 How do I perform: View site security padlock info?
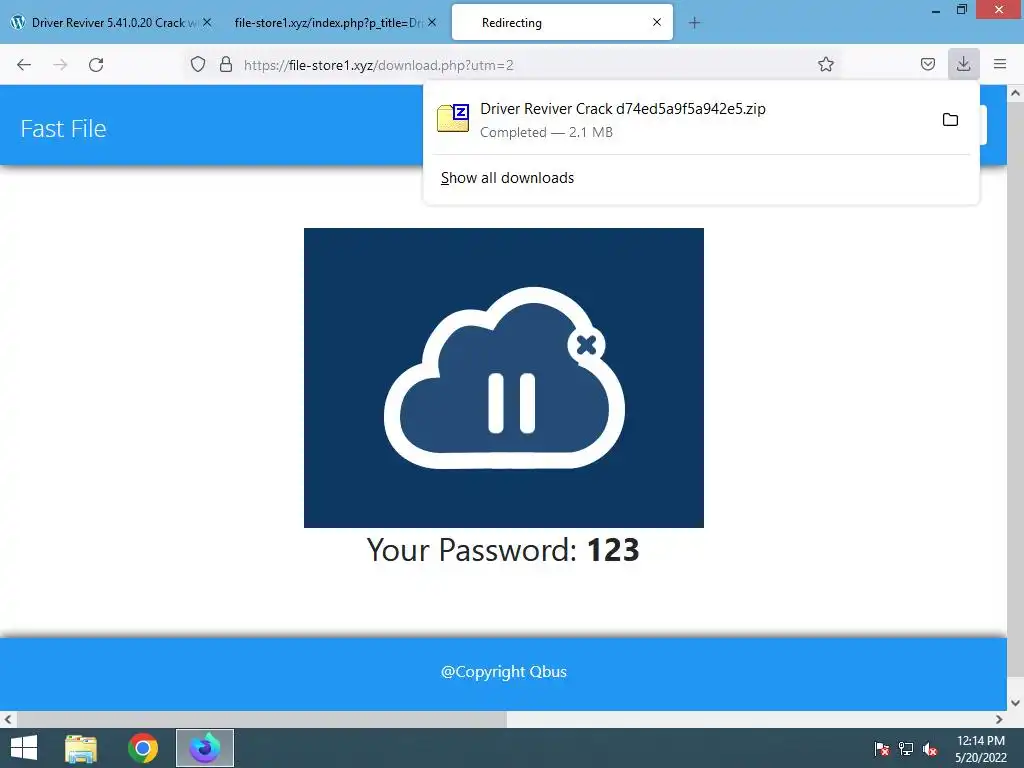pyautogui.click(x=226, y=65)
